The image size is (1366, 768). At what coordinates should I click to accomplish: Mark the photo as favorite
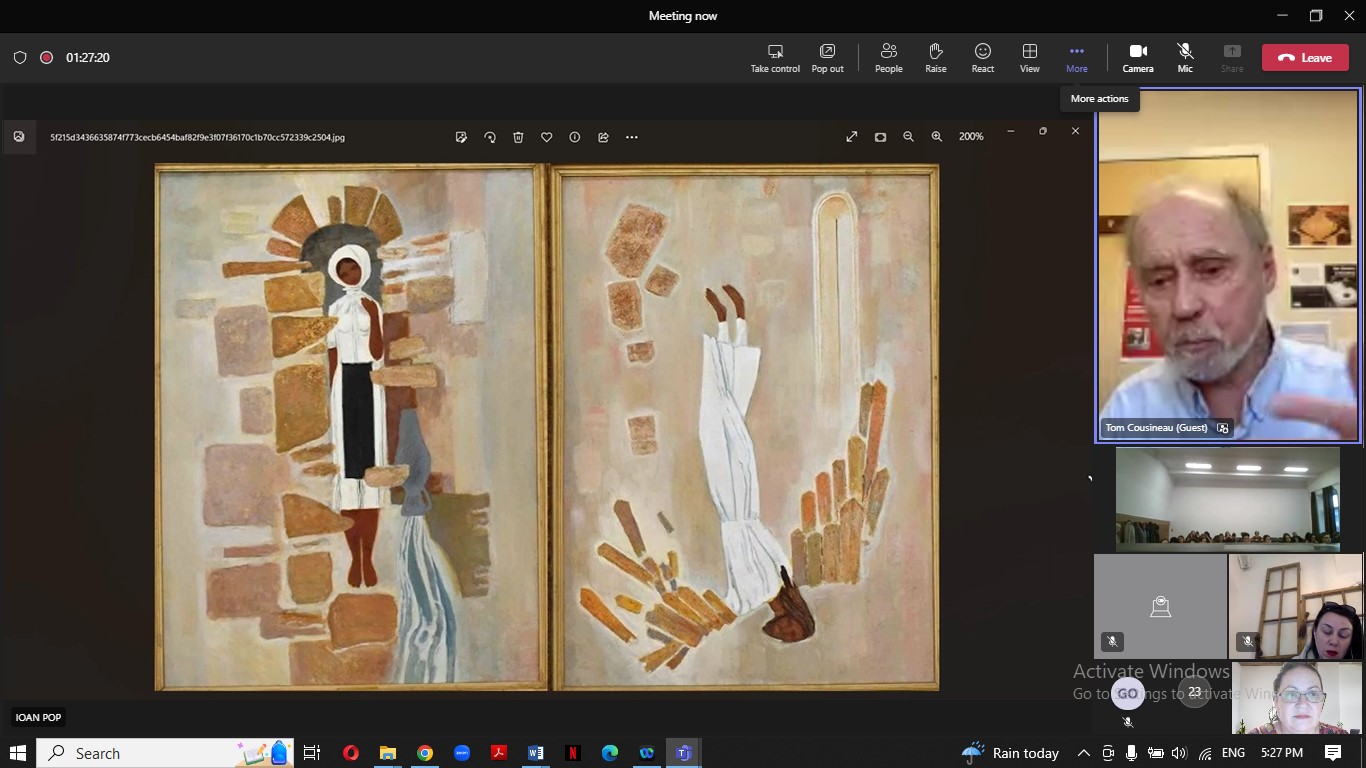coord(546,137)
